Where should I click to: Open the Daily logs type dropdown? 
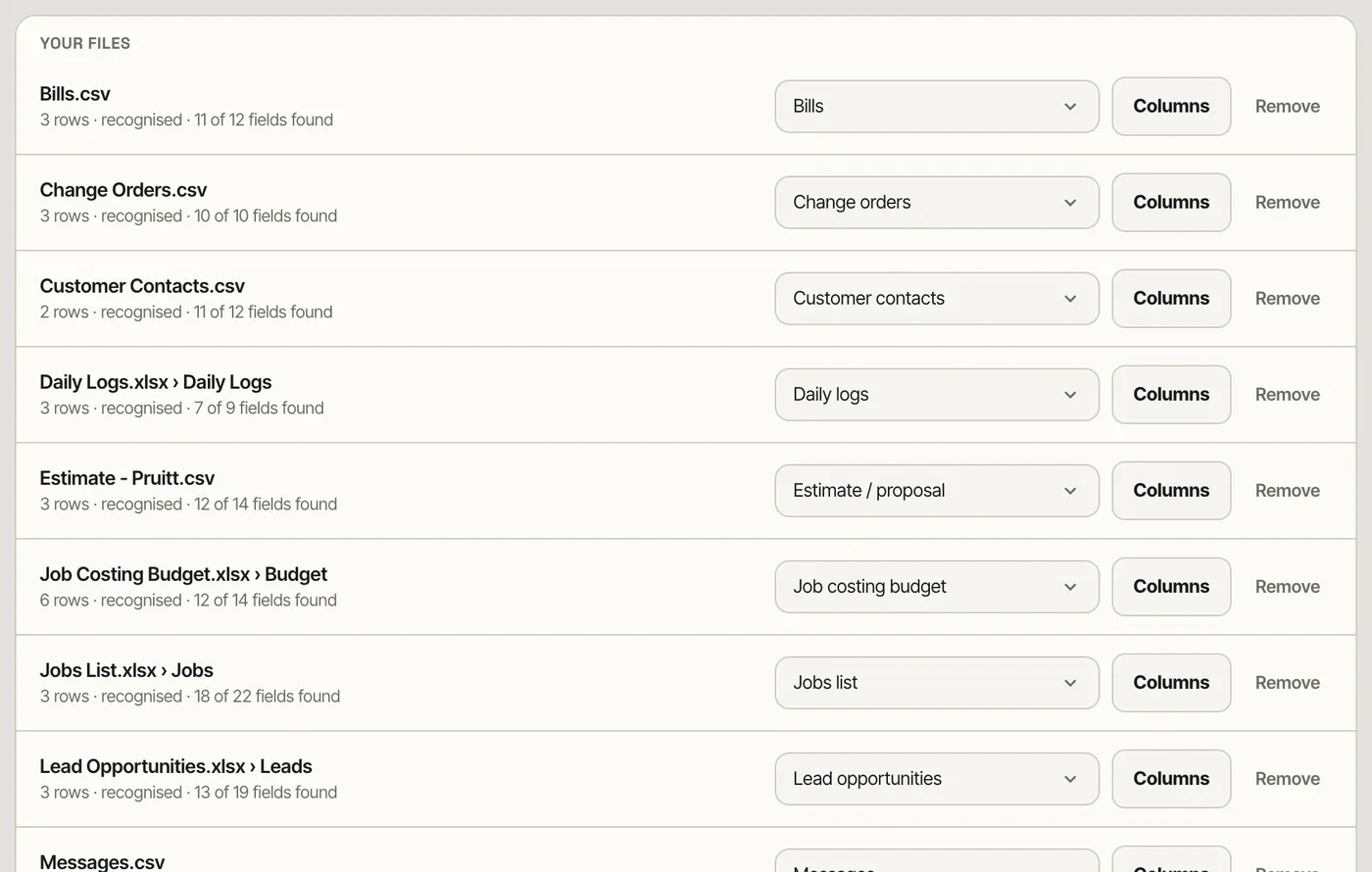pyautogui.click(x=937, y=394)
